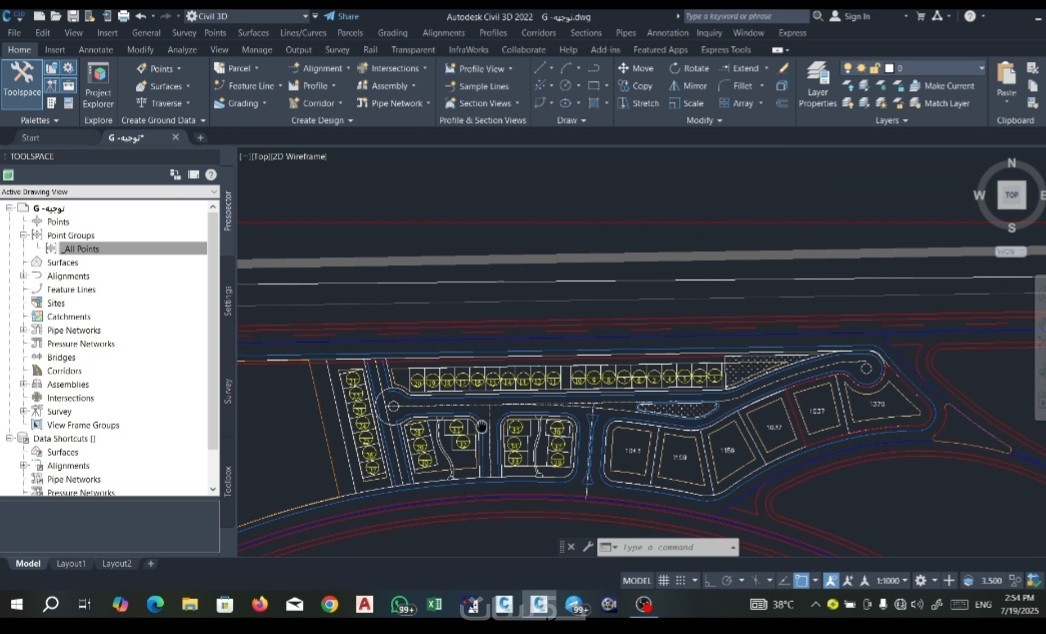
Task: Toggle object snap in status bar
Action: [801, 580]
